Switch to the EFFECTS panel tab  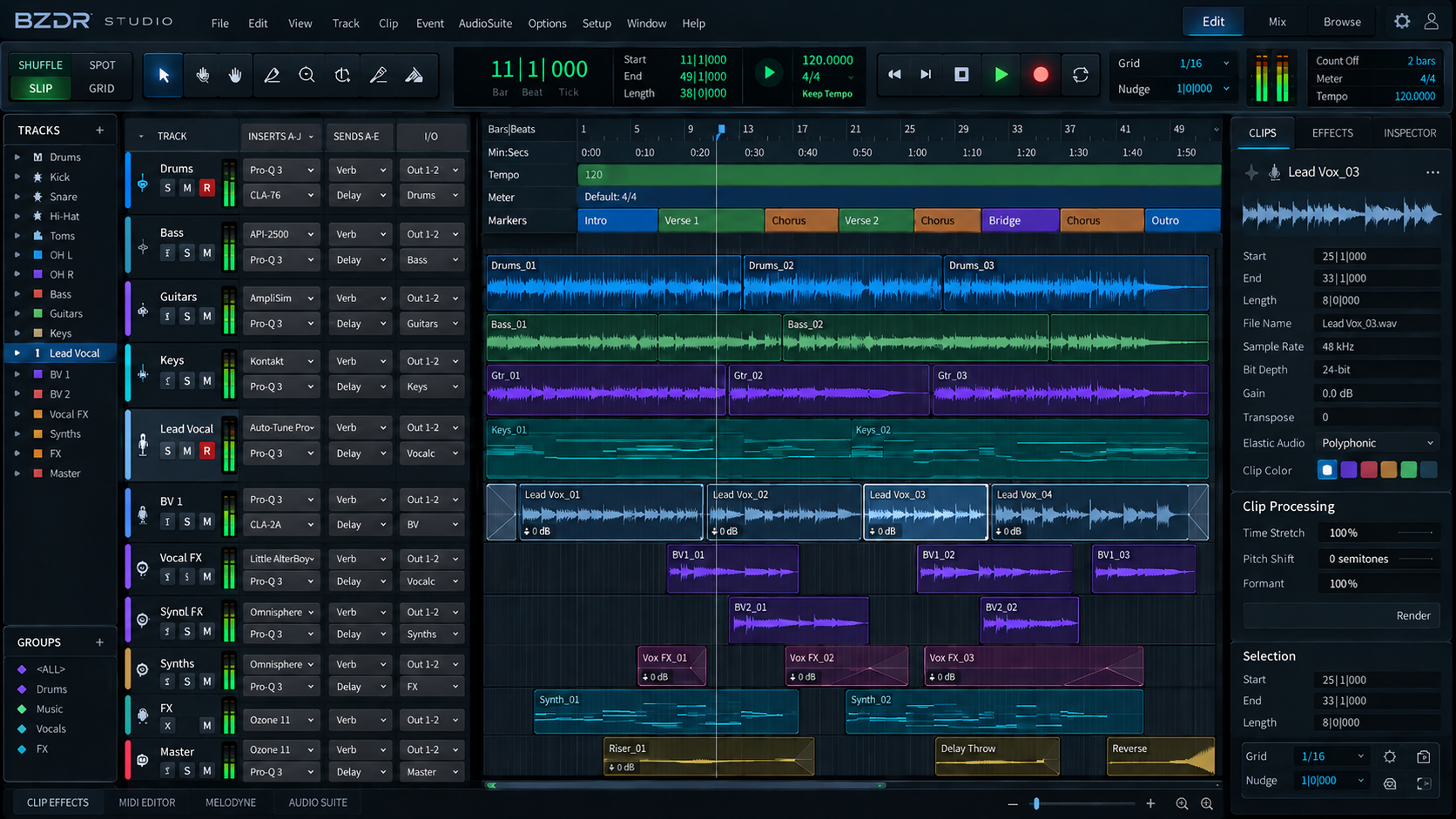click(x=1332, y=133)
